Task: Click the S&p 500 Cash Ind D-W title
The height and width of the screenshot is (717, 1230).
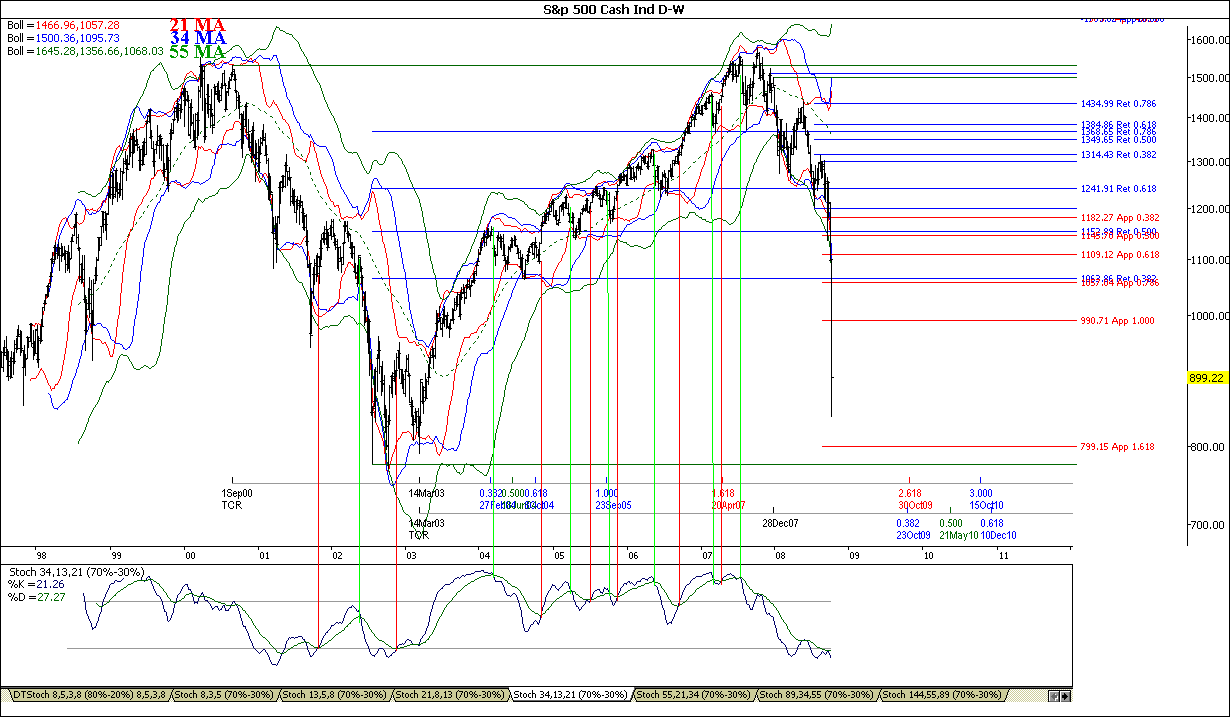Action: pyautogui.click(x=615, y=9)
